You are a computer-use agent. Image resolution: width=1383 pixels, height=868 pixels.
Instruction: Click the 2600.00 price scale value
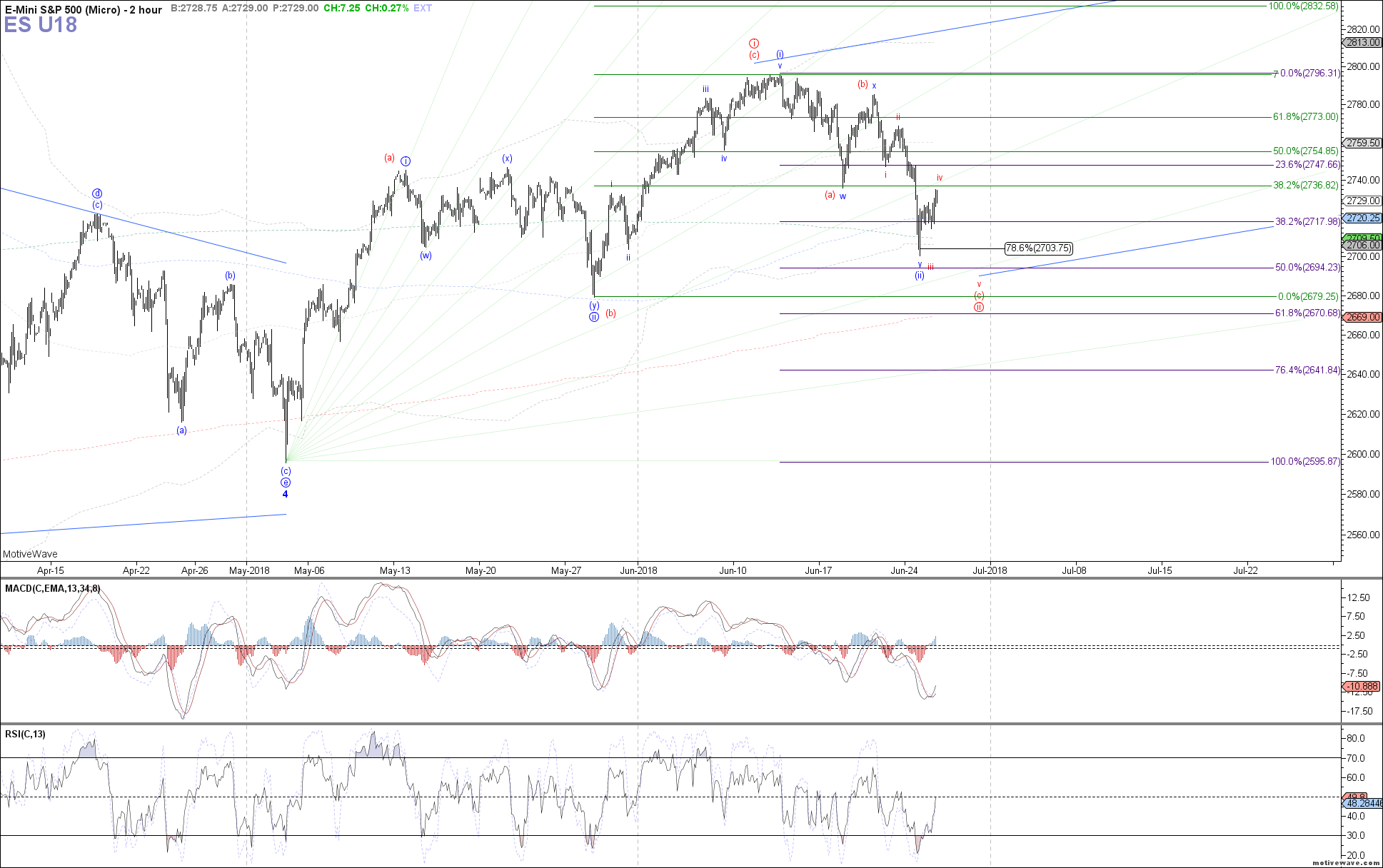(1363, 455)
